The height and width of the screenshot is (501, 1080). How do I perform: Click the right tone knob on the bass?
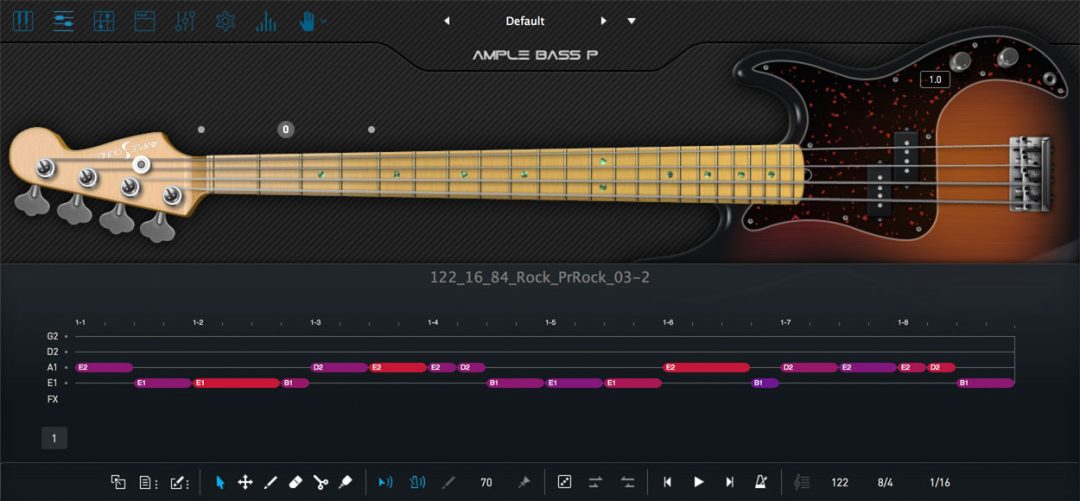point(1007,56)
